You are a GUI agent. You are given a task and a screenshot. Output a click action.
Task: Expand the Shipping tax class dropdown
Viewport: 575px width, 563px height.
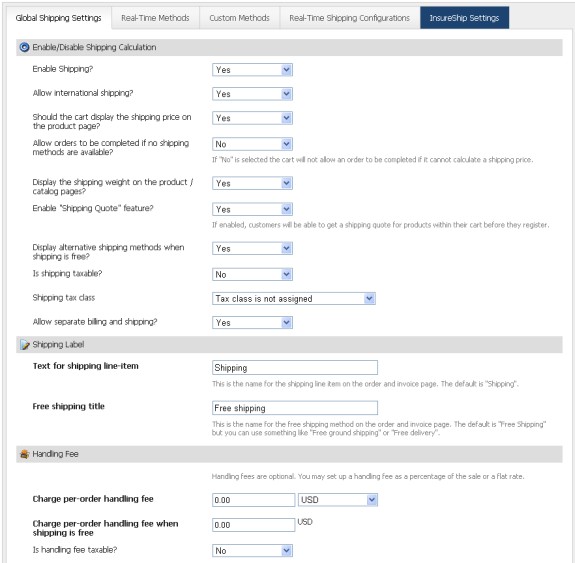click(x=294, y=299)
